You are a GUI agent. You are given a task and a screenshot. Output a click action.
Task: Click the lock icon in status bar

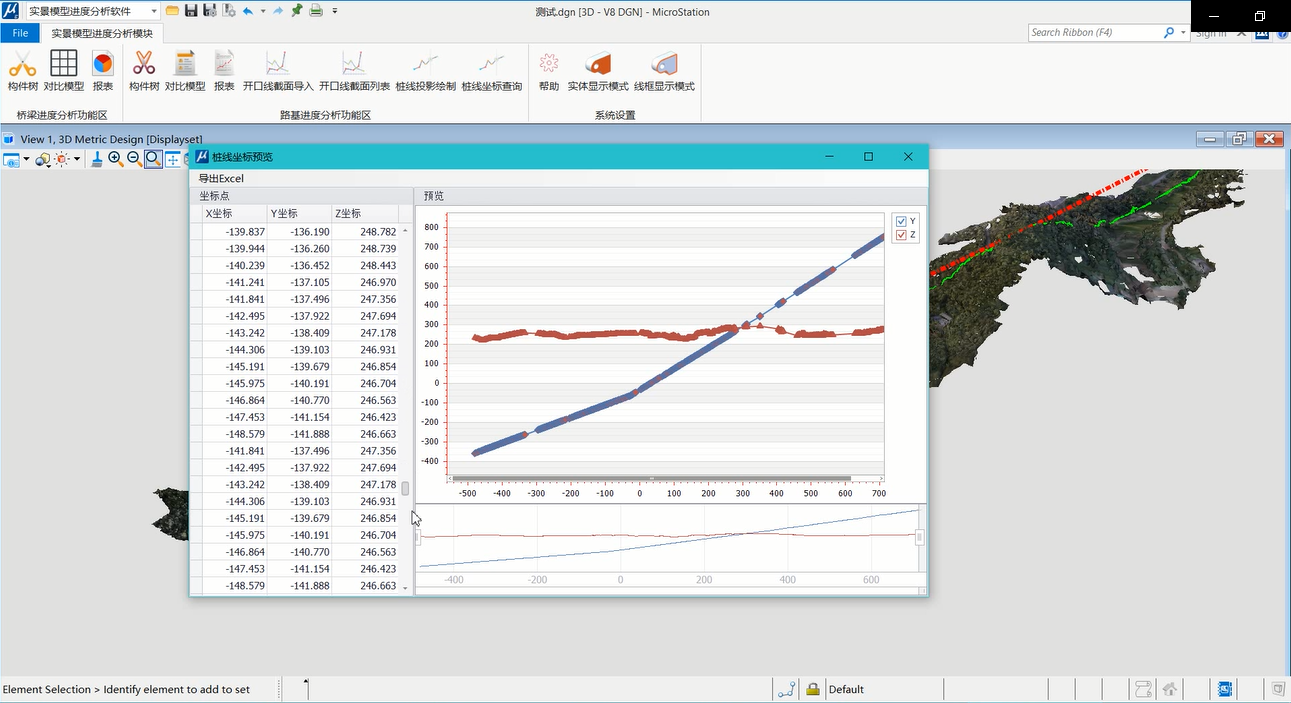813,689
